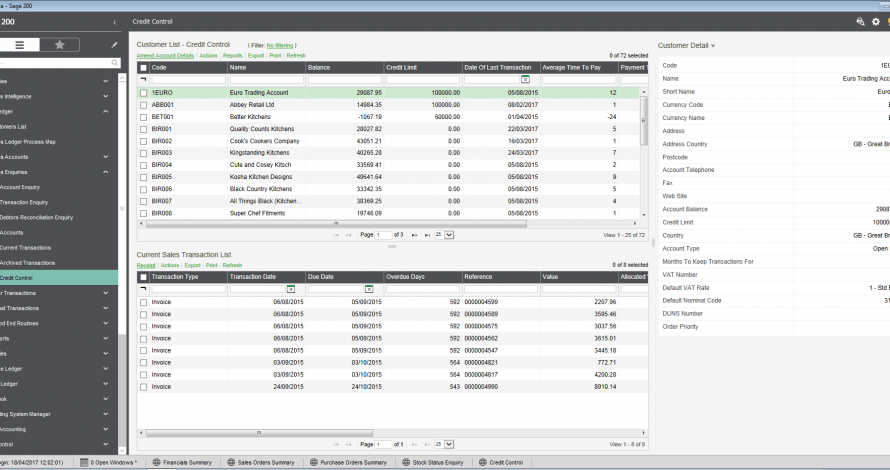Go to previous page in customer list pager
The height and width of the screenshot is (470, 890).
[349, 235]
